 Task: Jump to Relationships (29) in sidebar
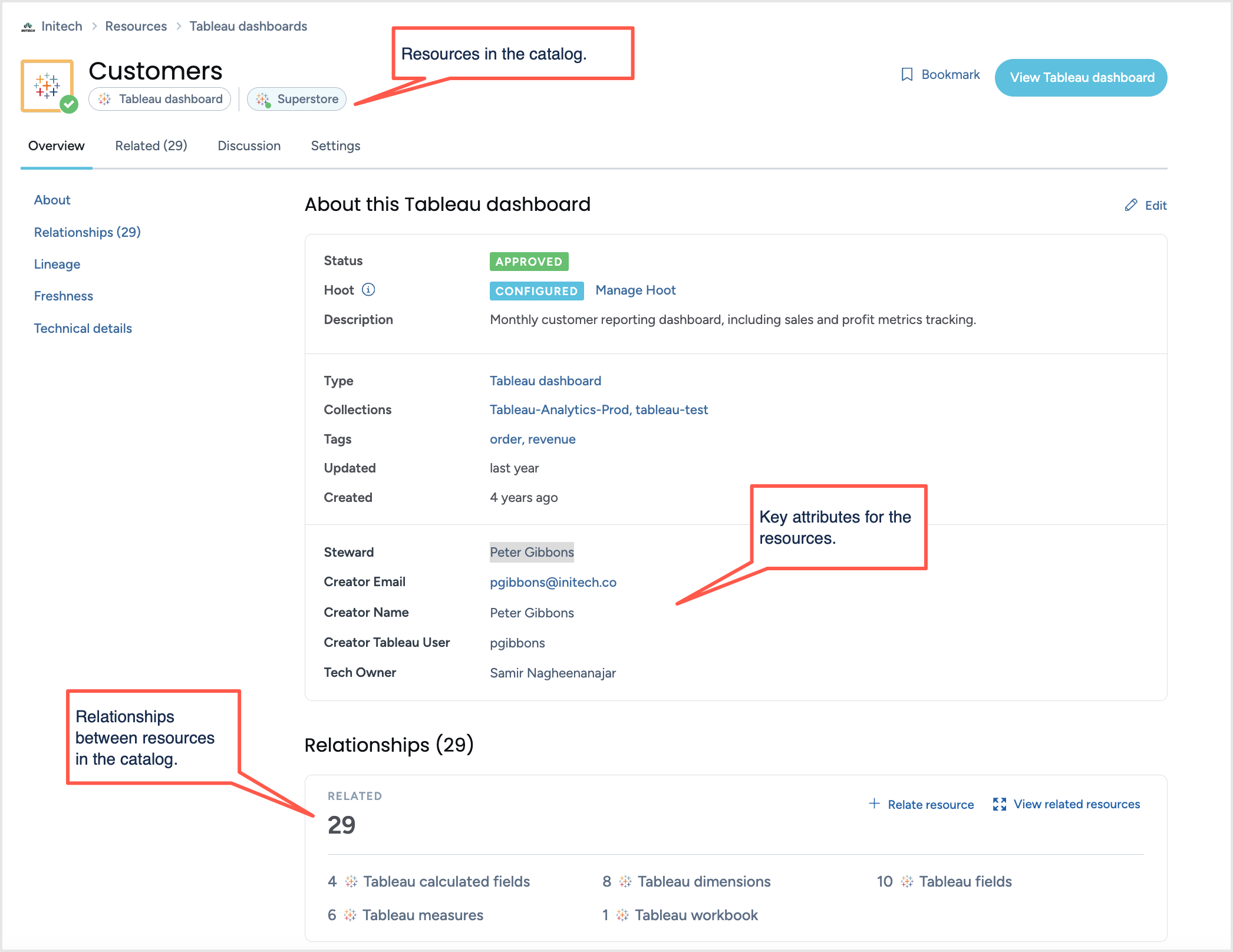click(x=87, y=232)
